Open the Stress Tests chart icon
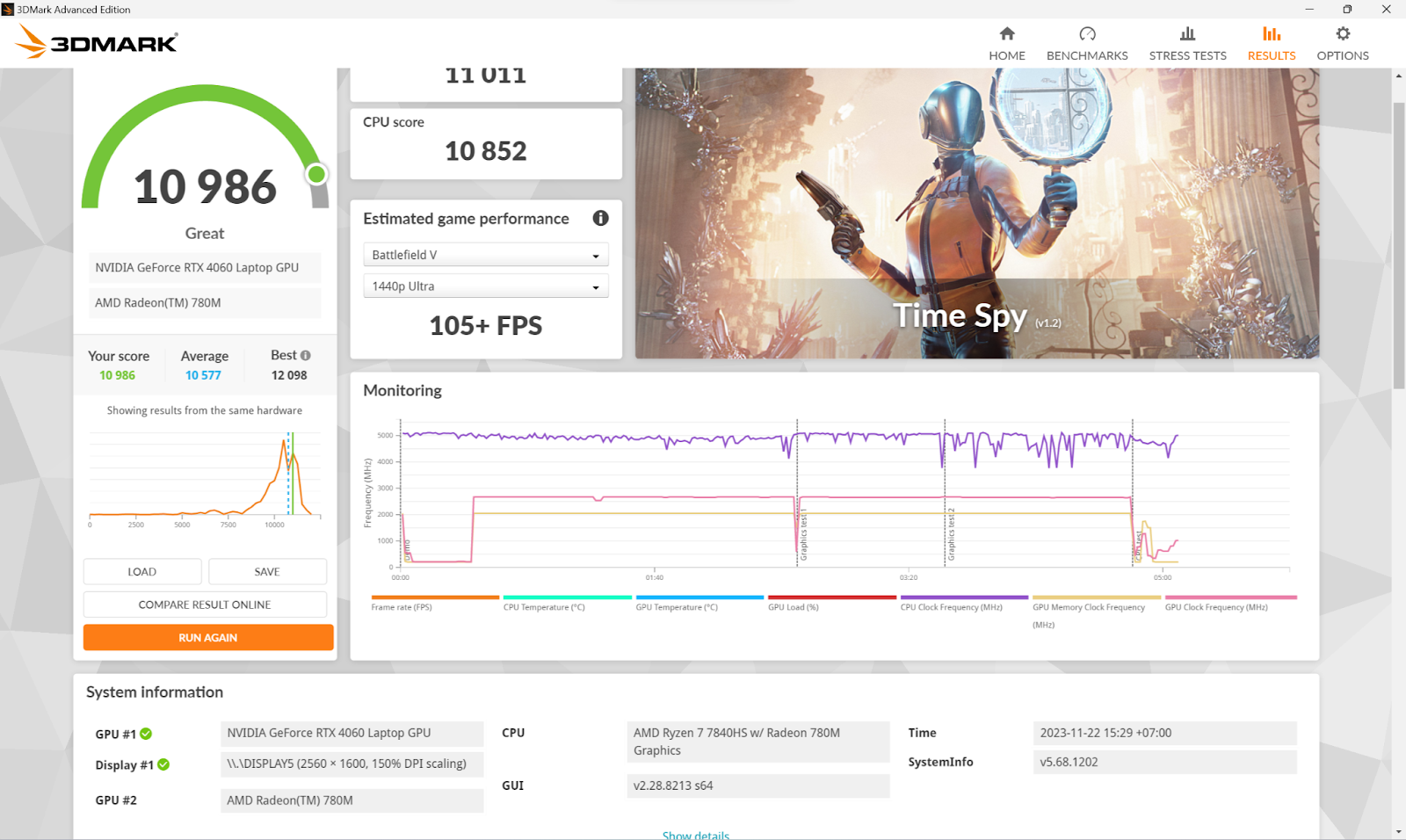Image resolution: width=1406 pixels, height=840 pixels. [x=1187, y=33]
